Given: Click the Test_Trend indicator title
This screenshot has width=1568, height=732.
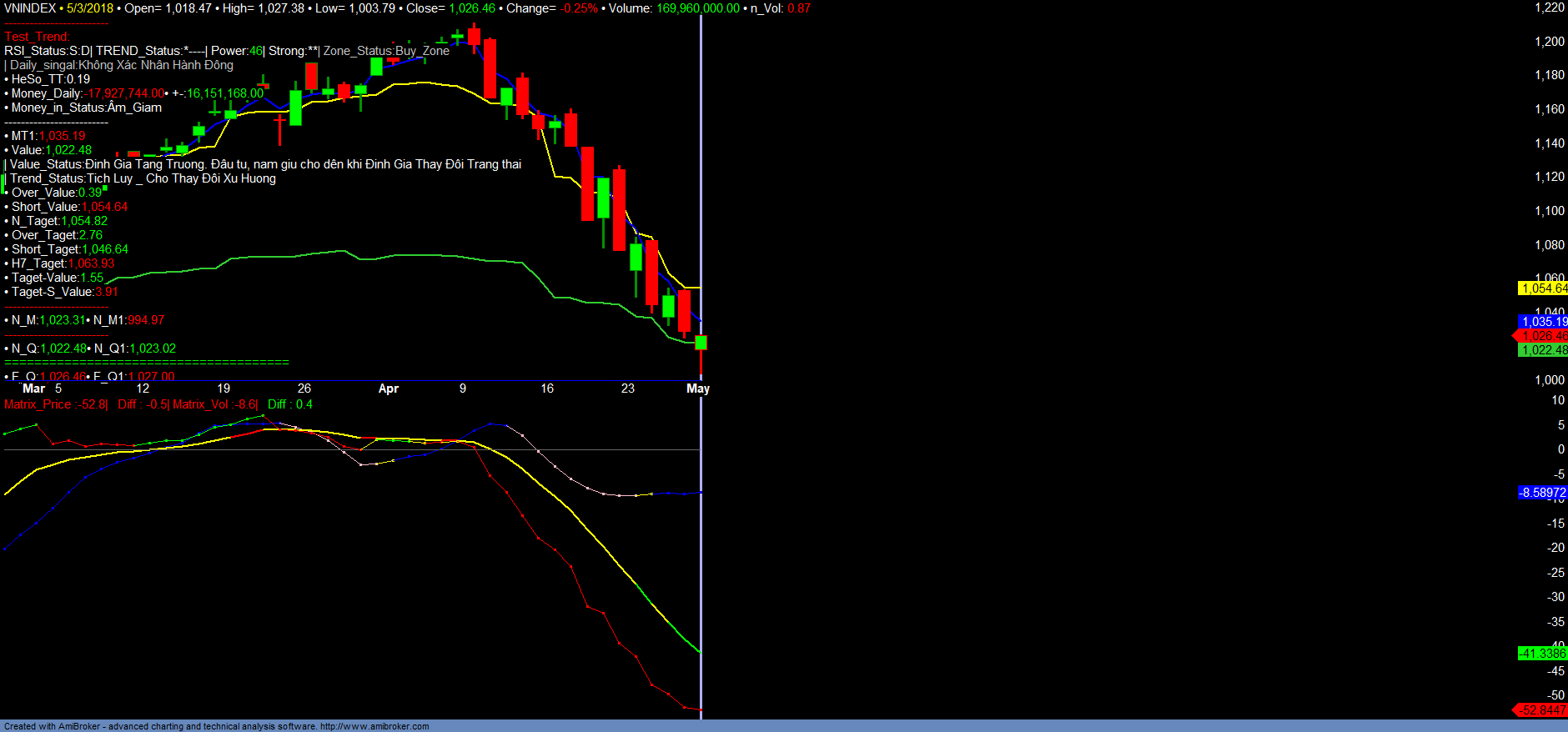Looking at the screenshot, I should (37, 37).
